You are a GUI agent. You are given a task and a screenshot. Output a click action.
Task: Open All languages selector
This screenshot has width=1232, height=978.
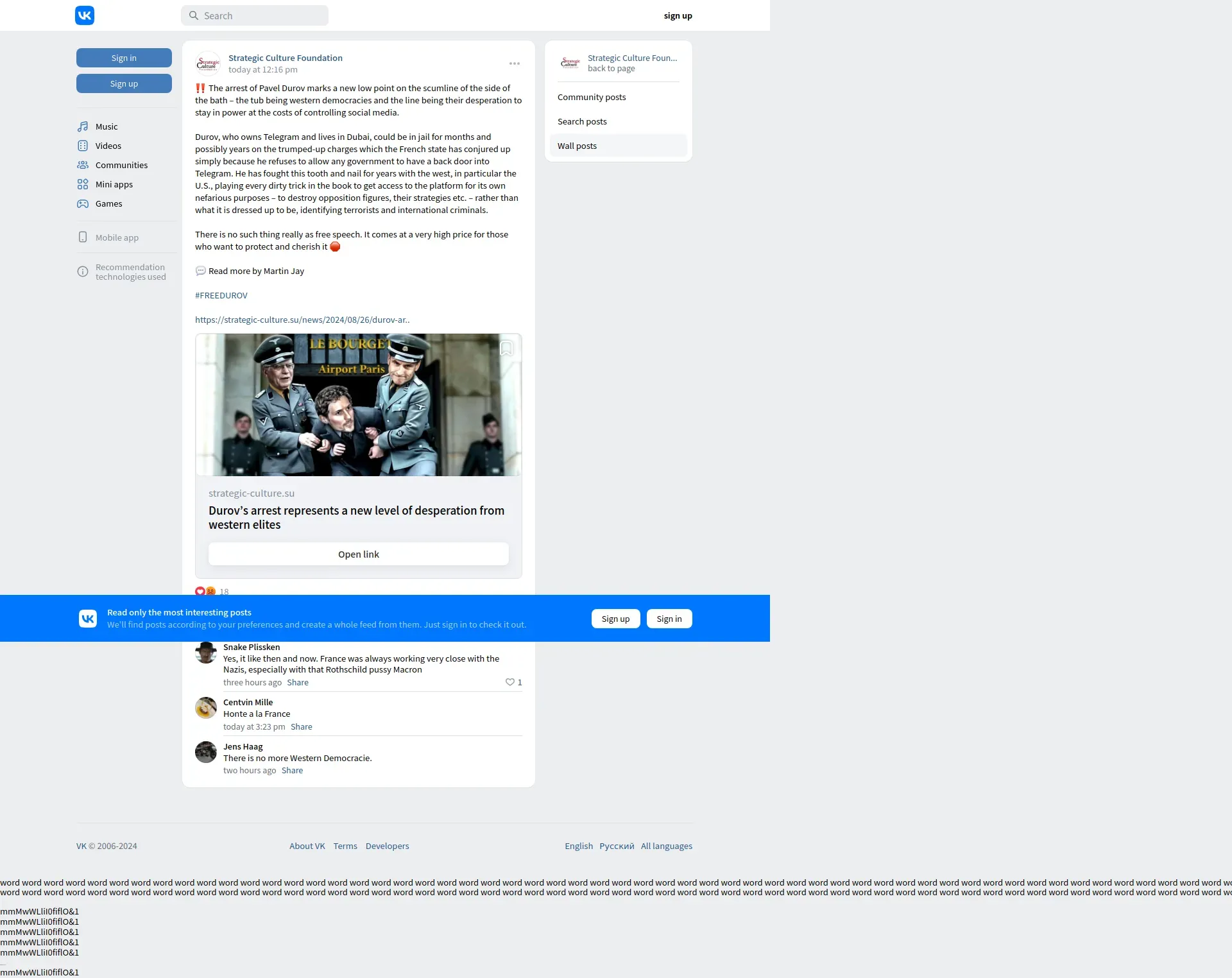[666, 846]
